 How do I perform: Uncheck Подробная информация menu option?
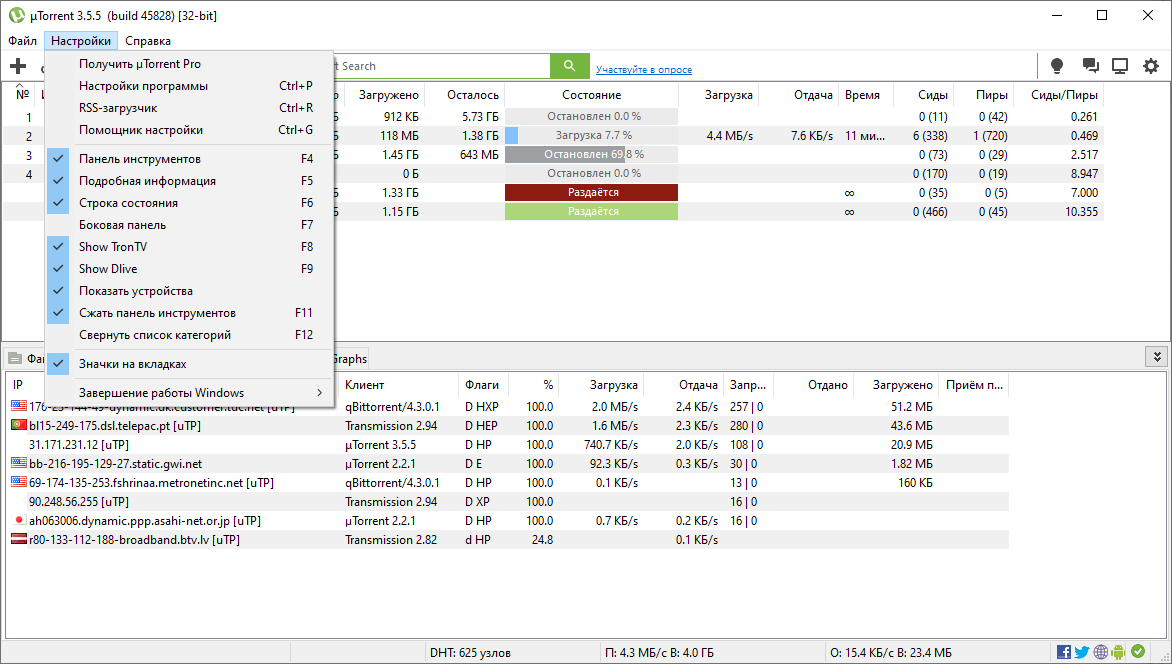tap(190, 181)
